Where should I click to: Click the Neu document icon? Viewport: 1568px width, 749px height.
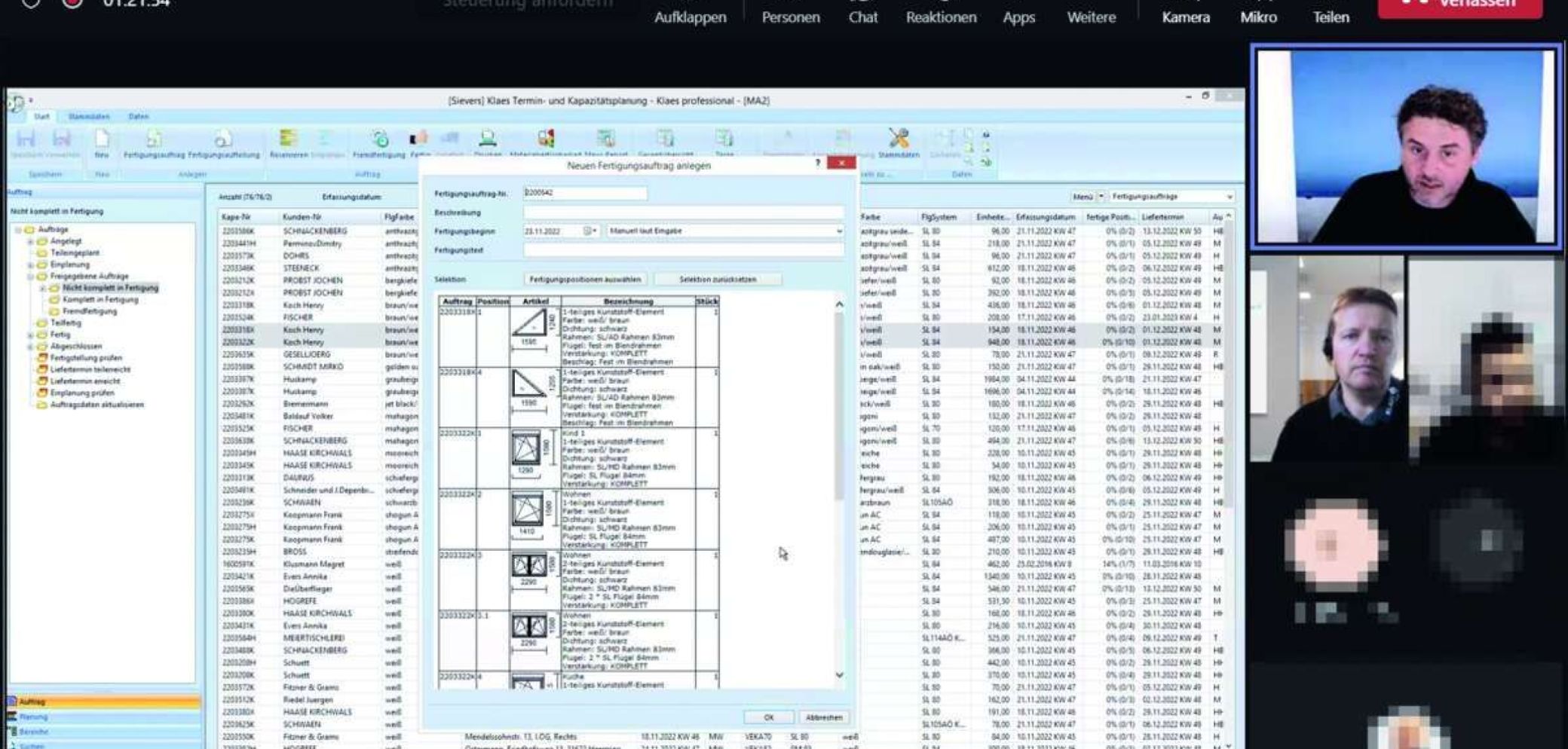102,141
